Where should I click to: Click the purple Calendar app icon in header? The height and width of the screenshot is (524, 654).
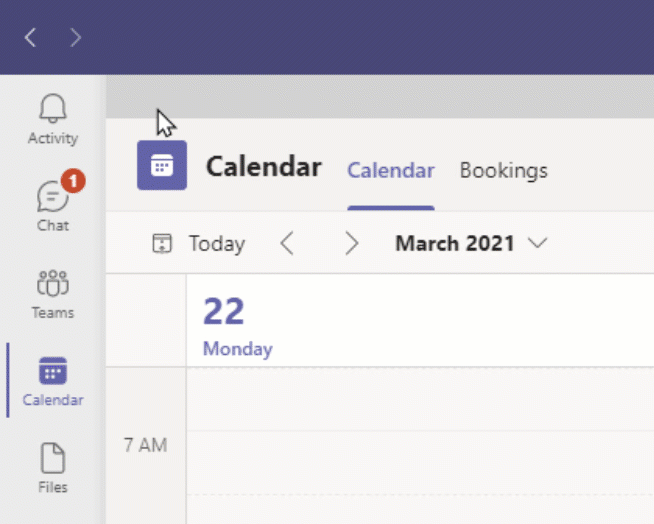[162, 165]
